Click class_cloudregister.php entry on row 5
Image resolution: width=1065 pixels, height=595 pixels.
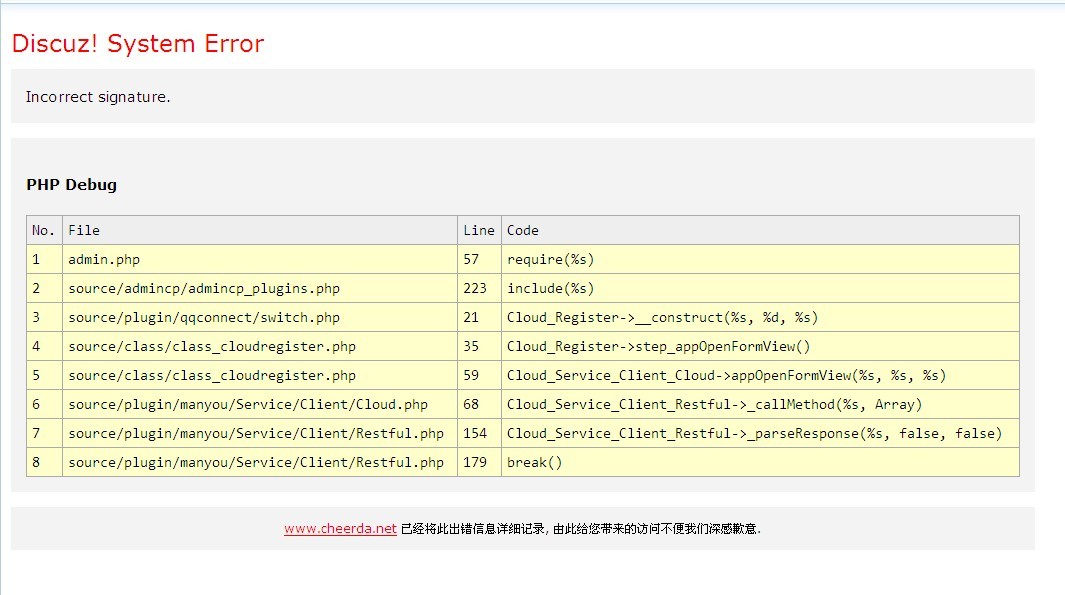tap(212, 375)
